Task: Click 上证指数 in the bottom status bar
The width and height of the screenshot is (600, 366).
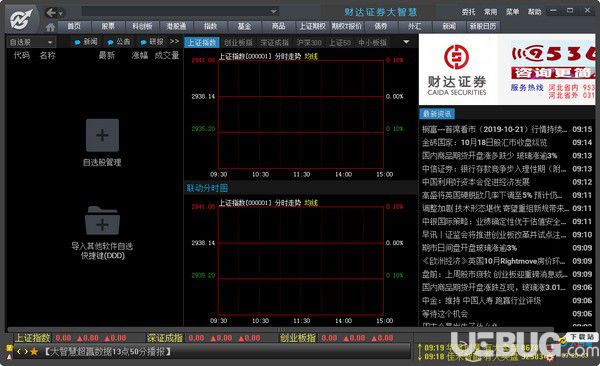Action: coord(33,338)
